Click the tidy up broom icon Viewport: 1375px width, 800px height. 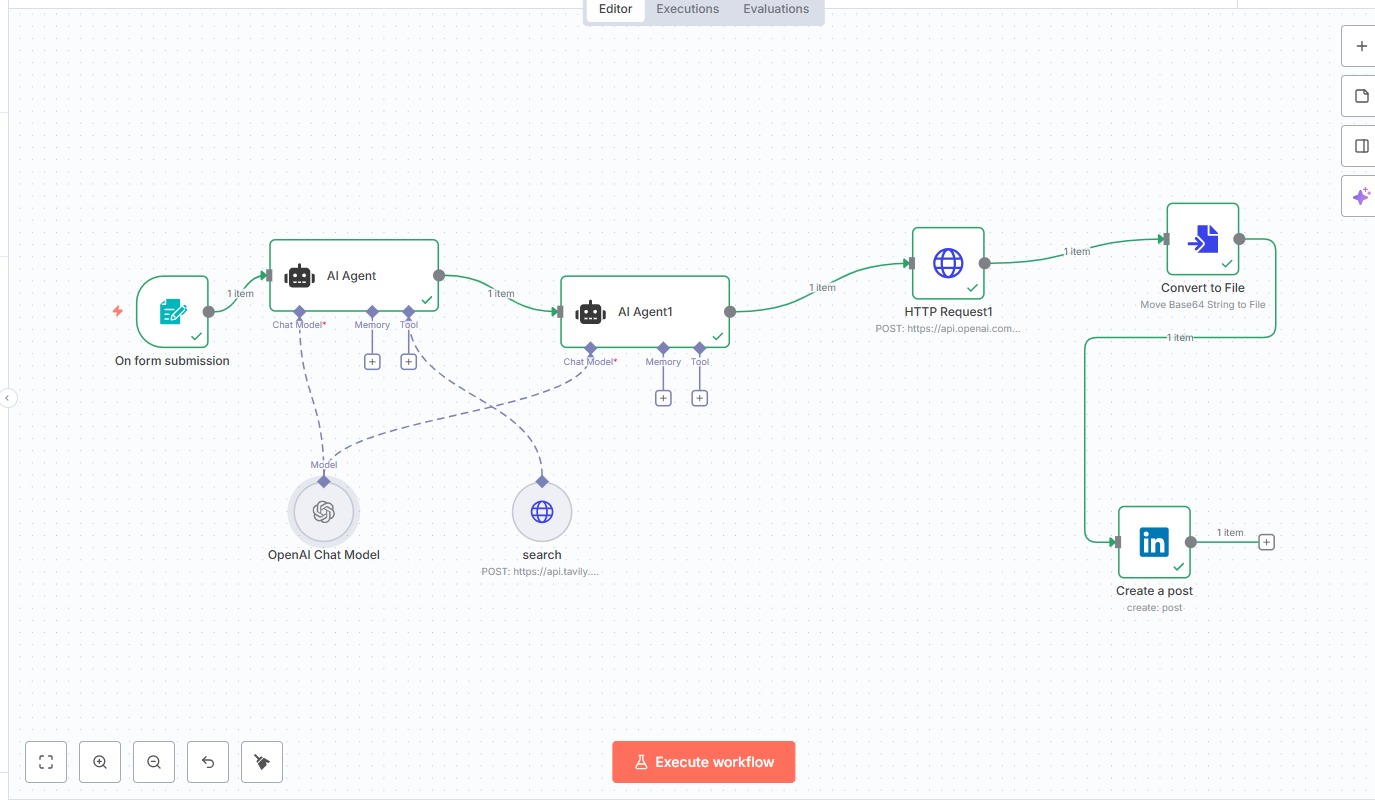click(x=262, y=762)
